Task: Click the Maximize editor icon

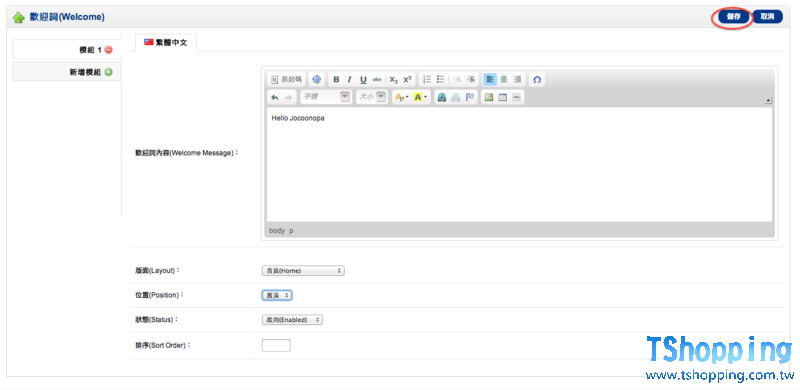Action: click(317, 80)
